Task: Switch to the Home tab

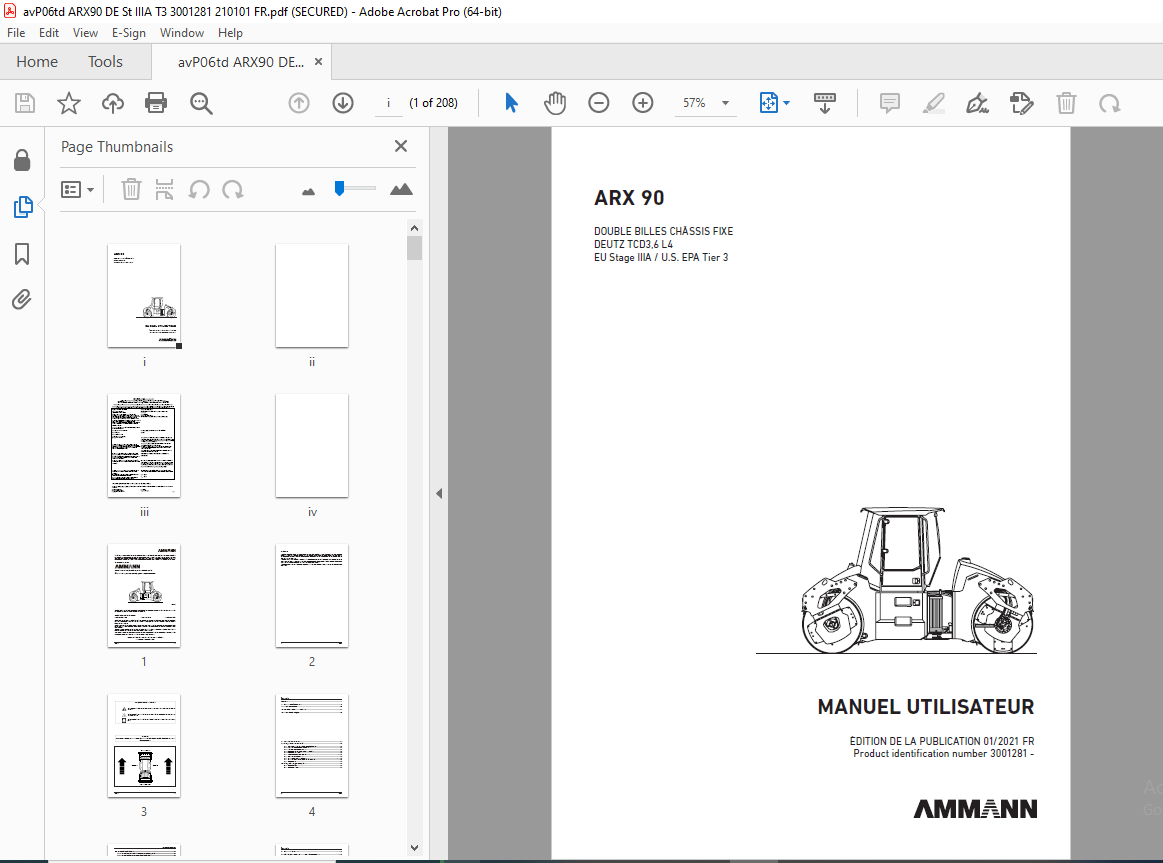Action: coord(37,62)
